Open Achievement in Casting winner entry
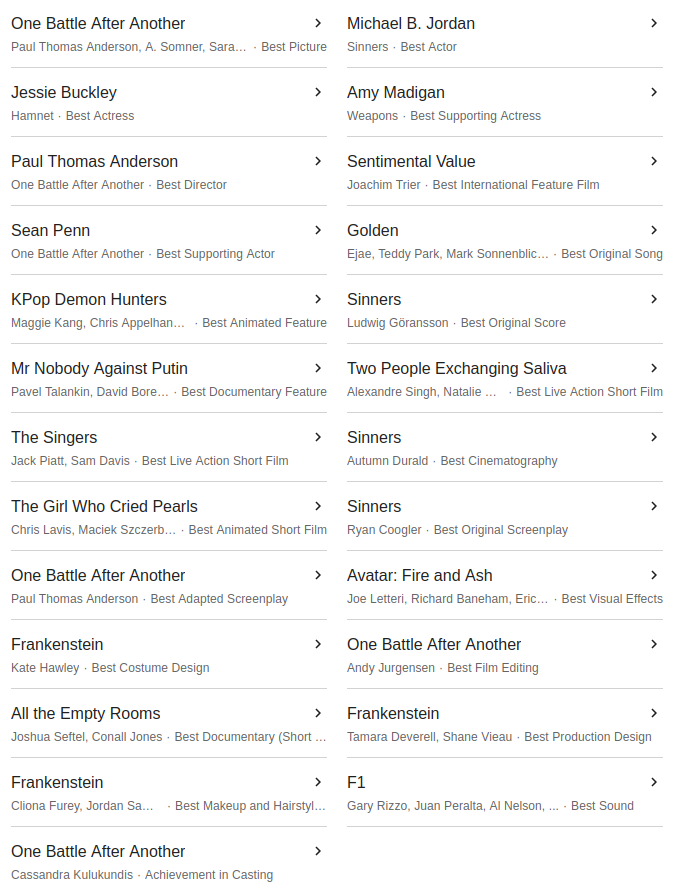Screen dimensions: 693x890 [x=169, y=862]
